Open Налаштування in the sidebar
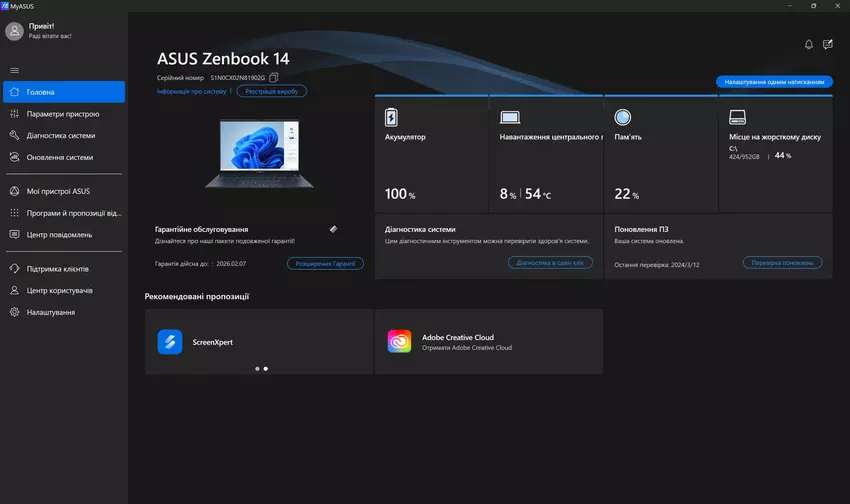850x504 pixels. (x=51, y=312)
